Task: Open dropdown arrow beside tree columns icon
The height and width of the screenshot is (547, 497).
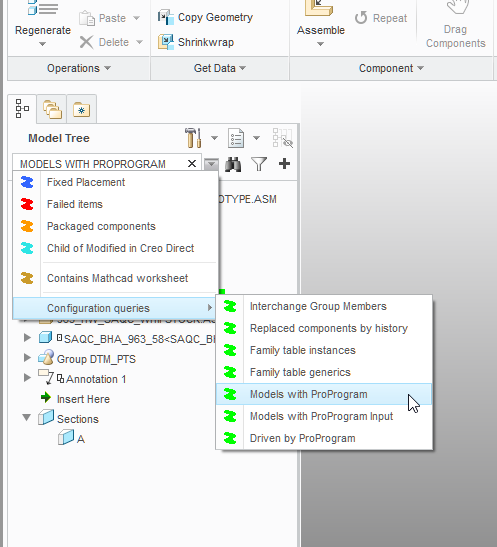Action: click(x=256, y=138)
